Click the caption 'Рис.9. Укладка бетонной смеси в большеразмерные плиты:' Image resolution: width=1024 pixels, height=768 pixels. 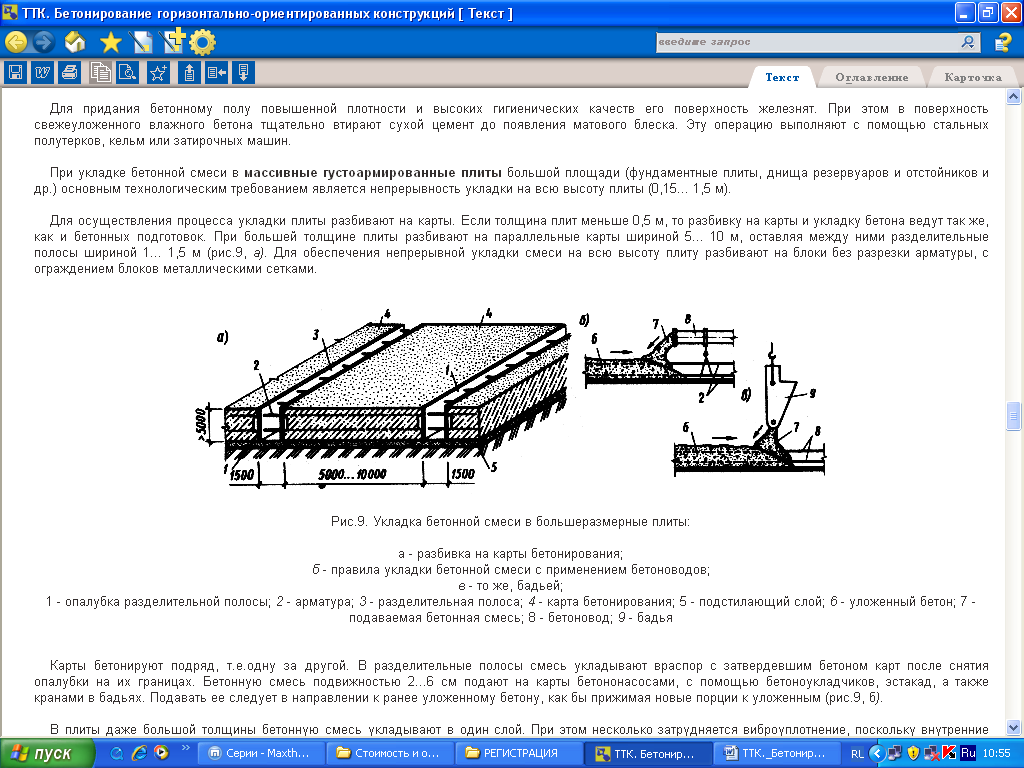[510, 522]
